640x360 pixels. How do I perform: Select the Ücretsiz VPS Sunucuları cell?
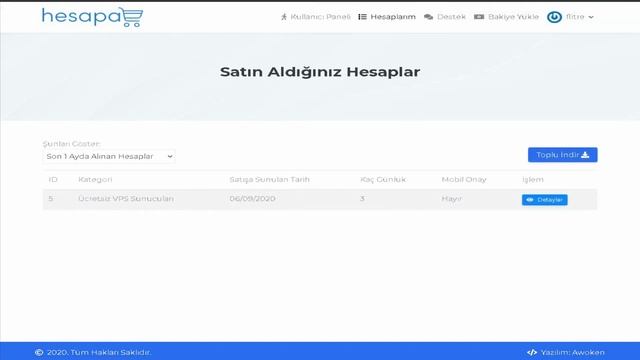pos(126,198)
